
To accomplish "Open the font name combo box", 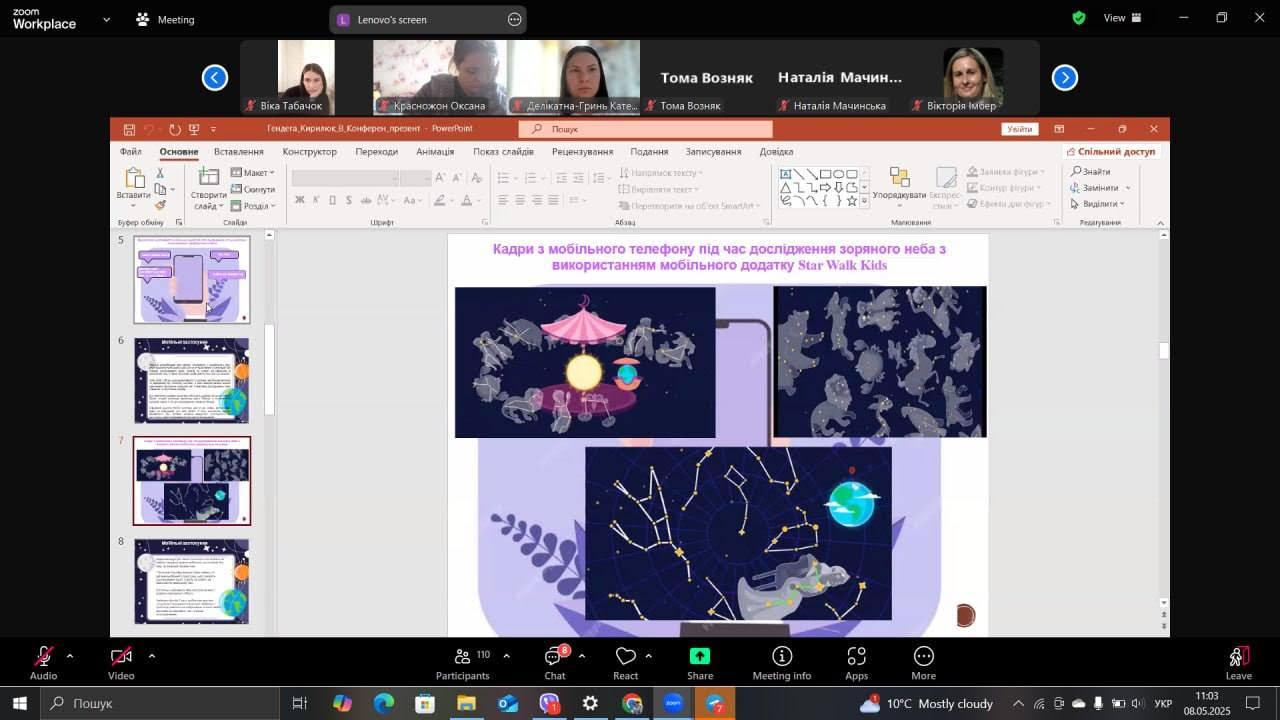I will click(345, 178).
